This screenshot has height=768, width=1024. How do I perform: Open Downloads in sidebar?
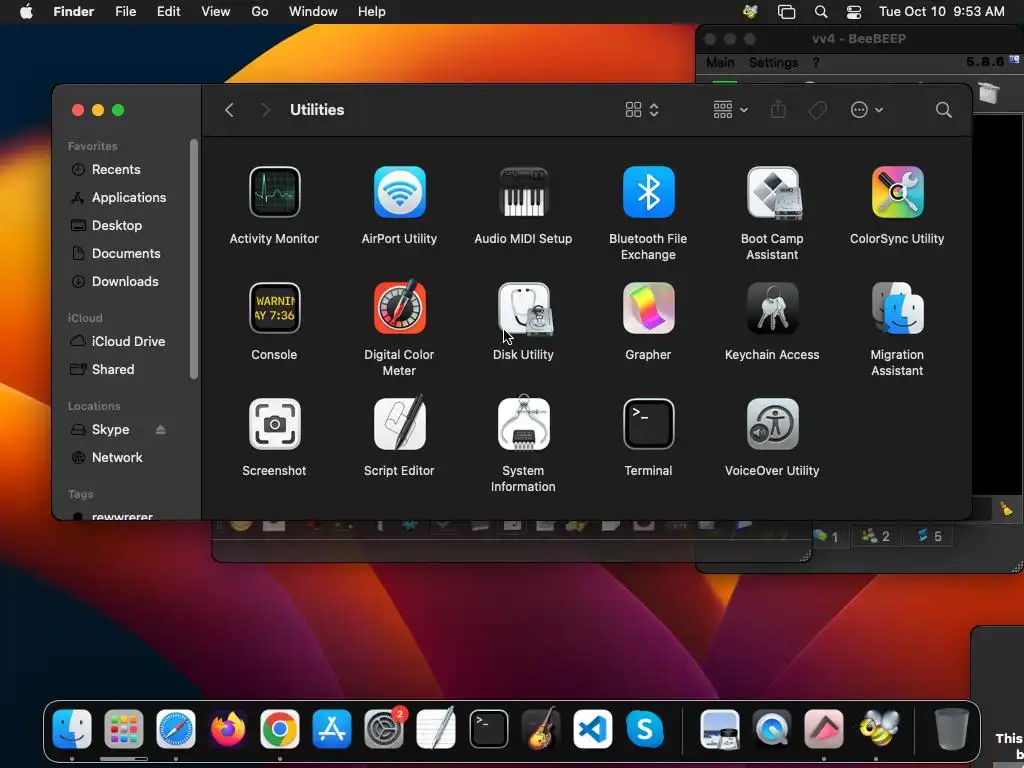pos(127,281)
